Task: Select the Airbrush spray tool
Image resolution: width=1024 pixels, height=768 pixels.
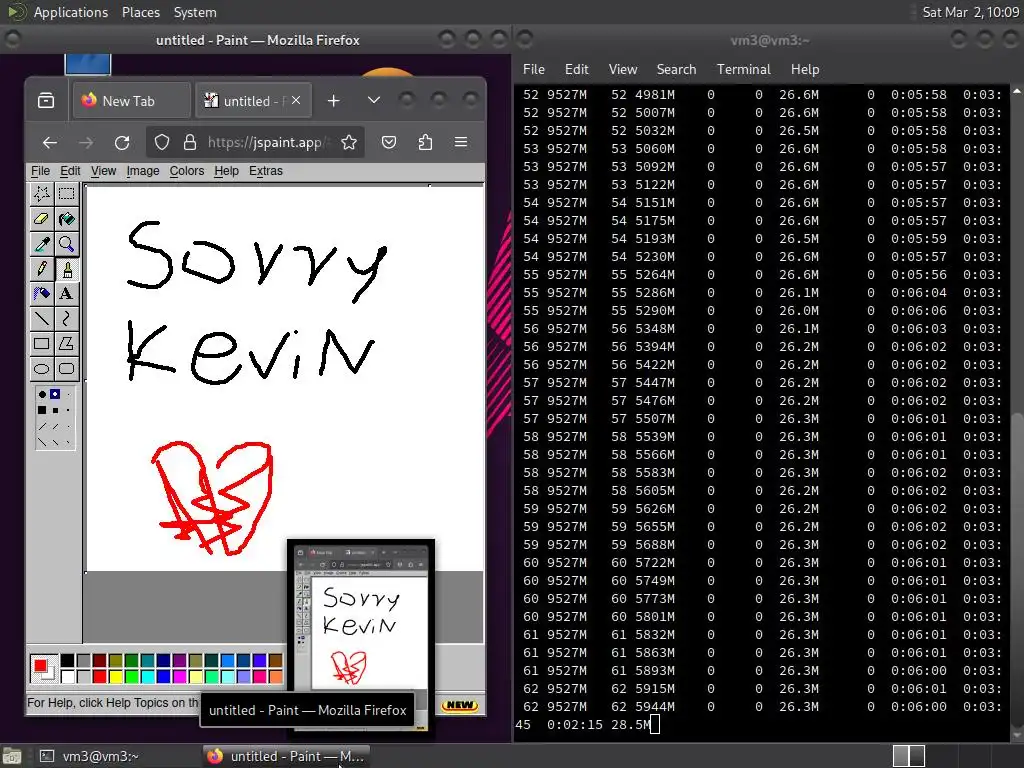Action: [x=42, y=294]
